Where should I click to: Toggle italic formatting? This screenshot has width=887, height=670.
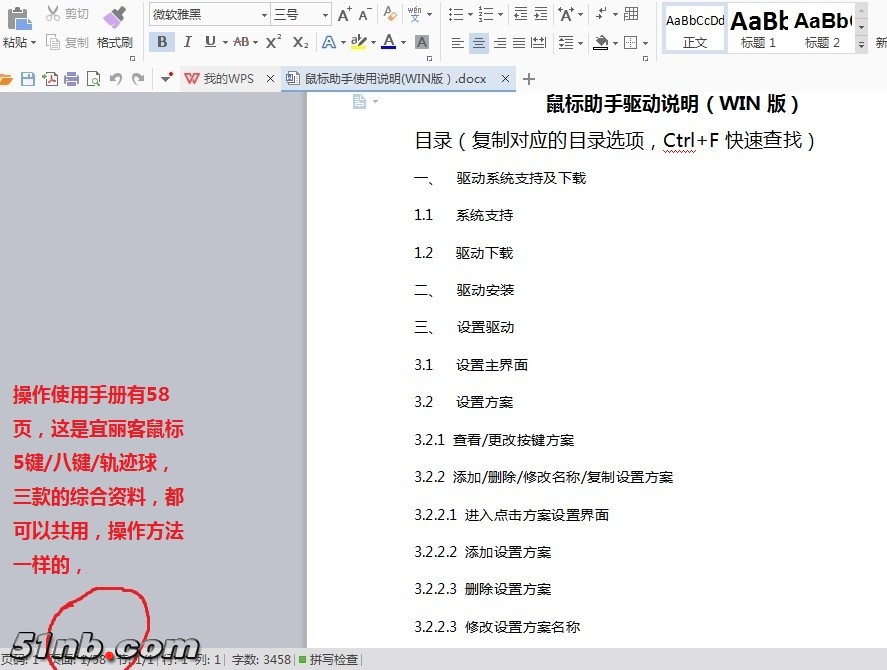tap(186, 42)
